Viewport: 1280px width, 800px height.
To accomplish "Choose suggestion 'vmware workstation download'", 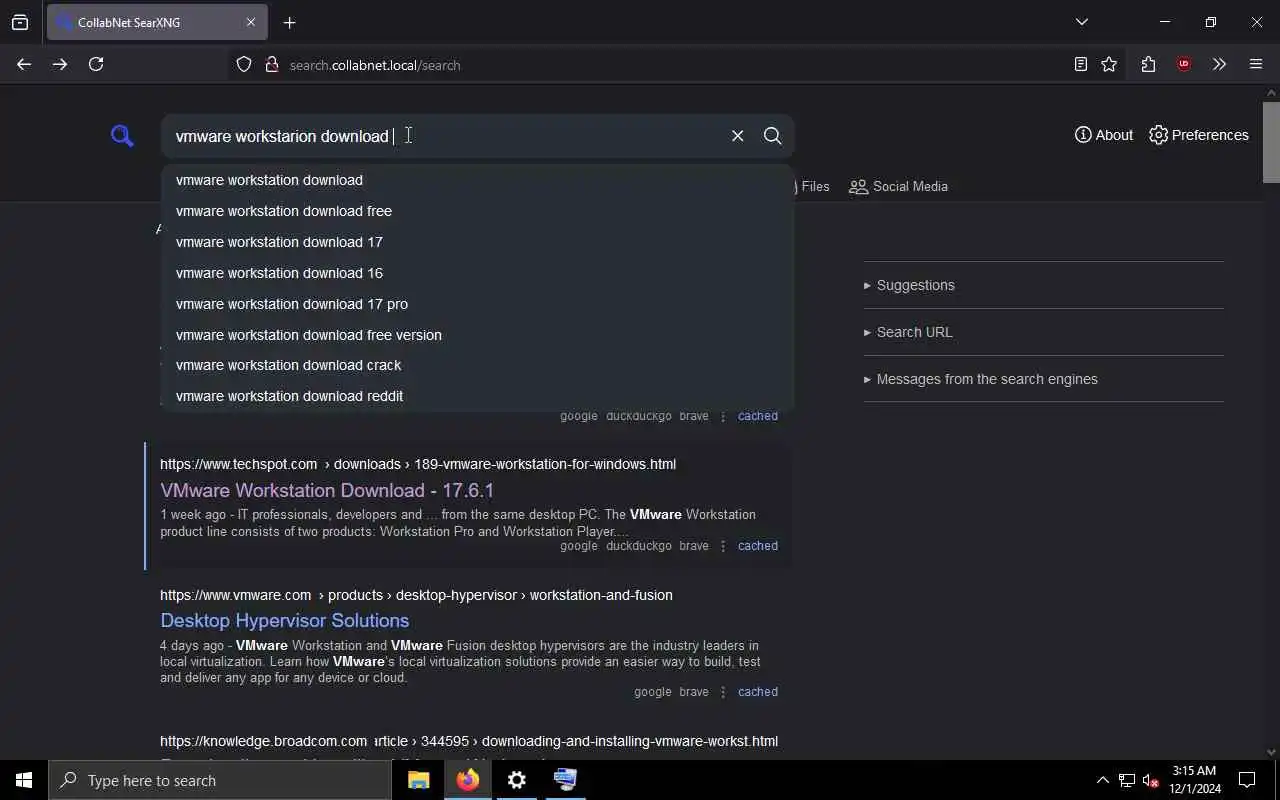I will tap(477, 180).
